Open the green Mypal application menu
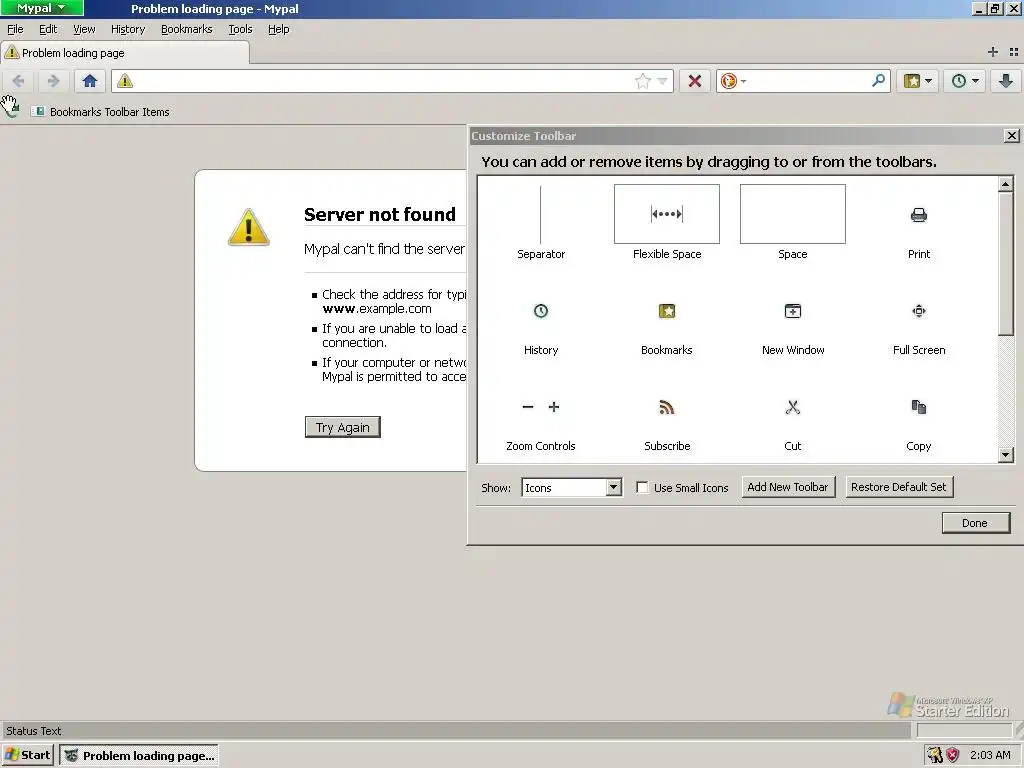 point(42,8)
